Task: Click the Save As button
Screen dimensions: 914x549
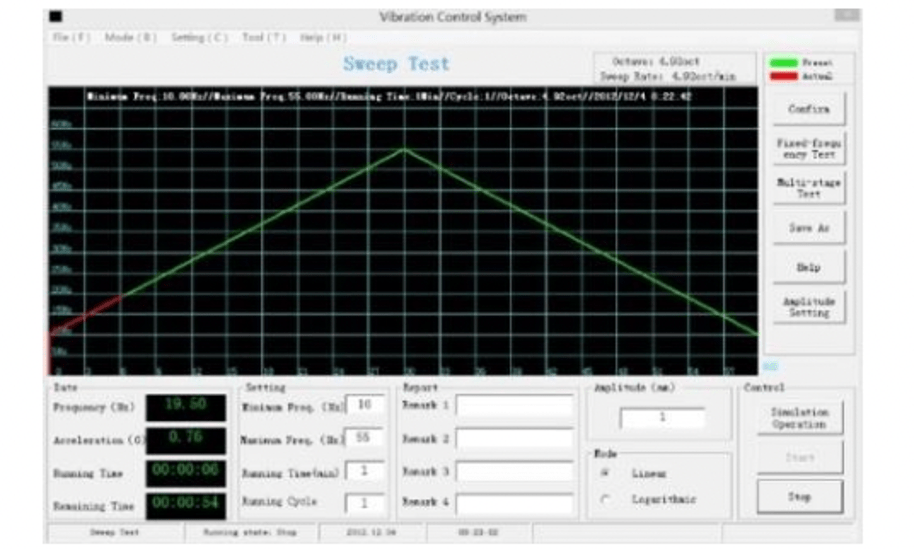Action: click(x=809, y=228)
